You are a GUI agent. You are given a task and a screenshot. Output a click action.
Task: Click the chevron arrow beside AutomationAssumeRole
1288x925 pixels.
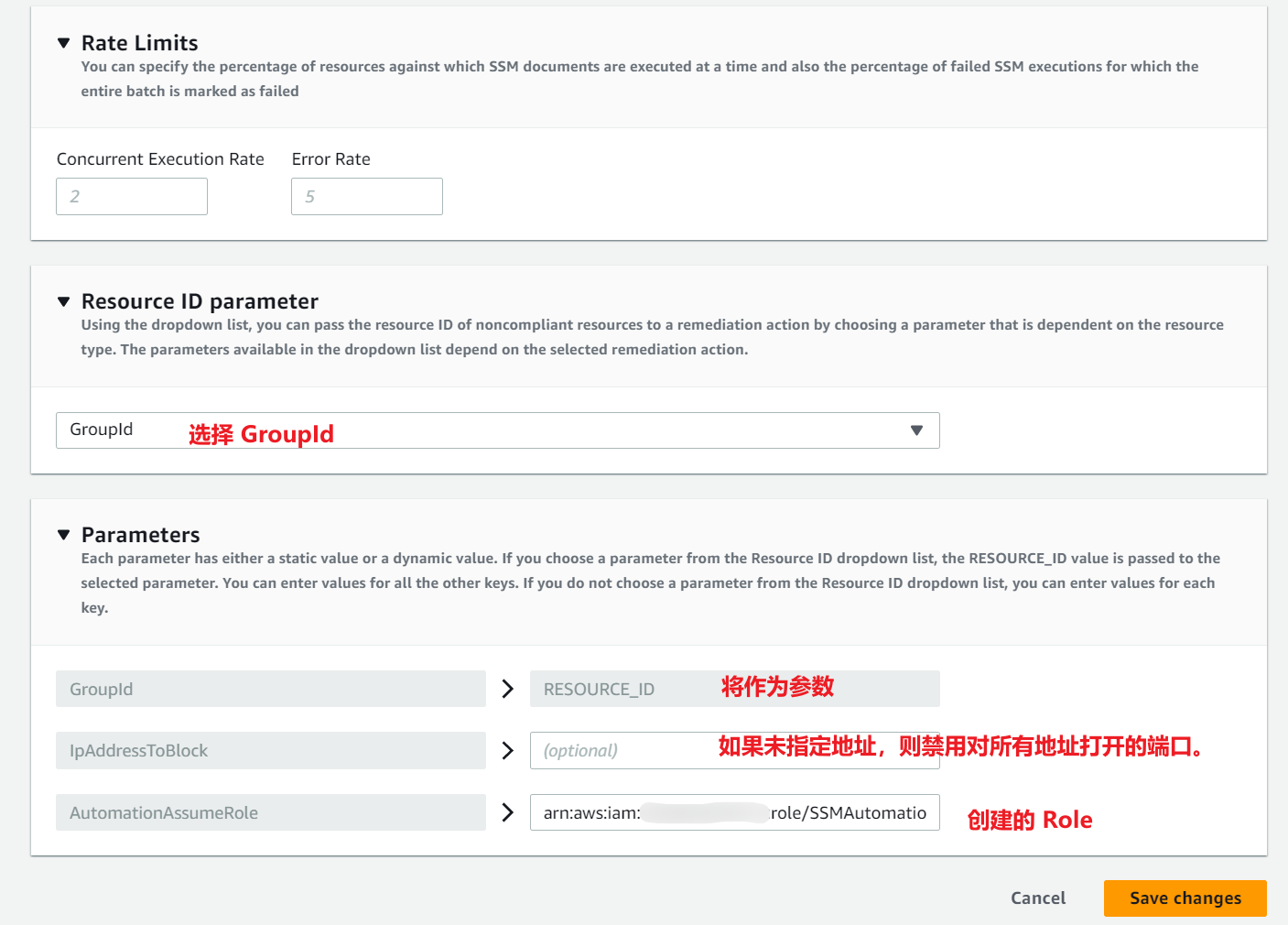(x=508, y=812)
